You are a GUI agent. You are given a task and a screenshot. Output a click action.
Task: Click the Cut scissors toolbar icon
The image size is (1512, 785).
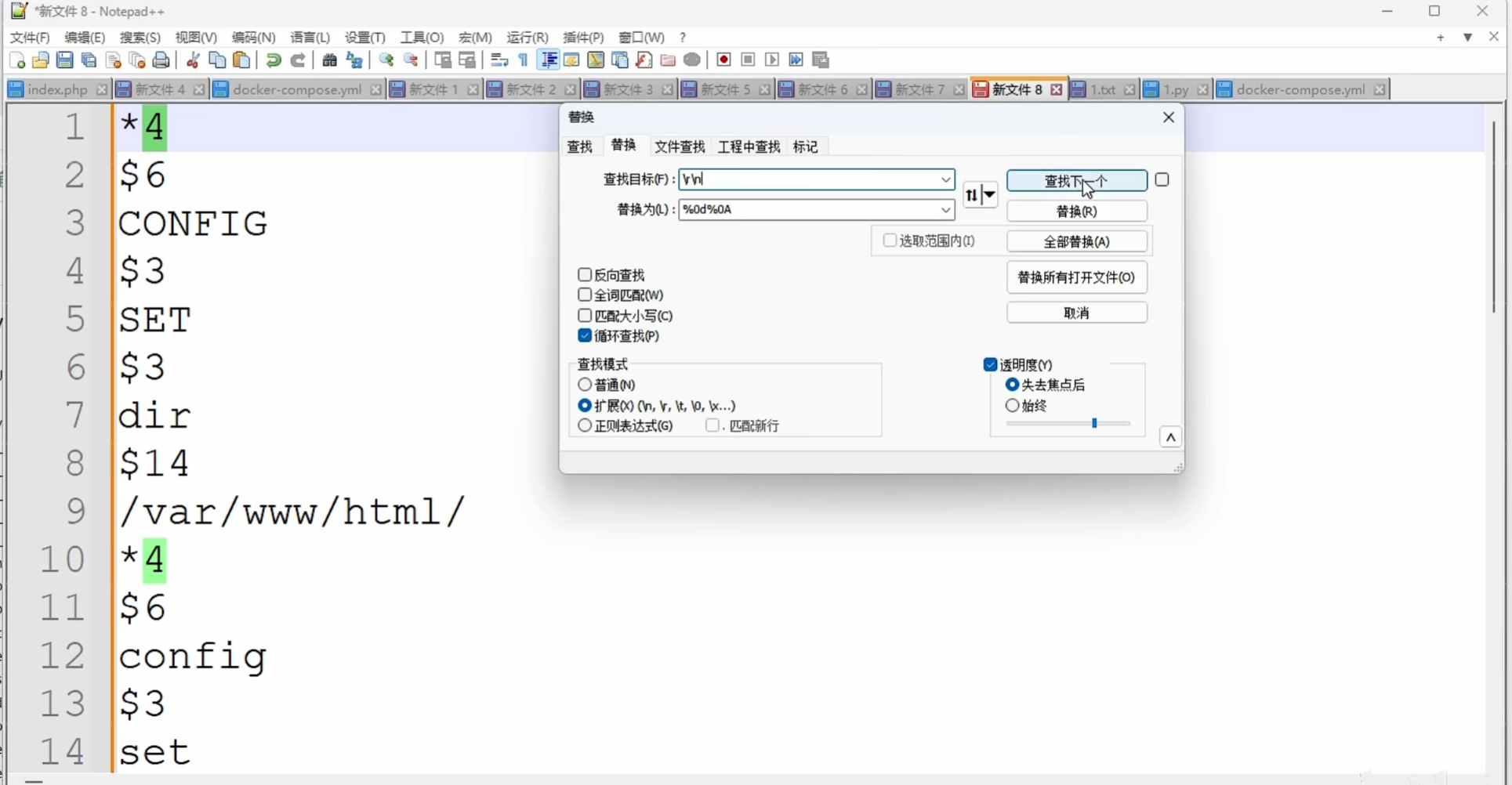click(x=193, y=60)
